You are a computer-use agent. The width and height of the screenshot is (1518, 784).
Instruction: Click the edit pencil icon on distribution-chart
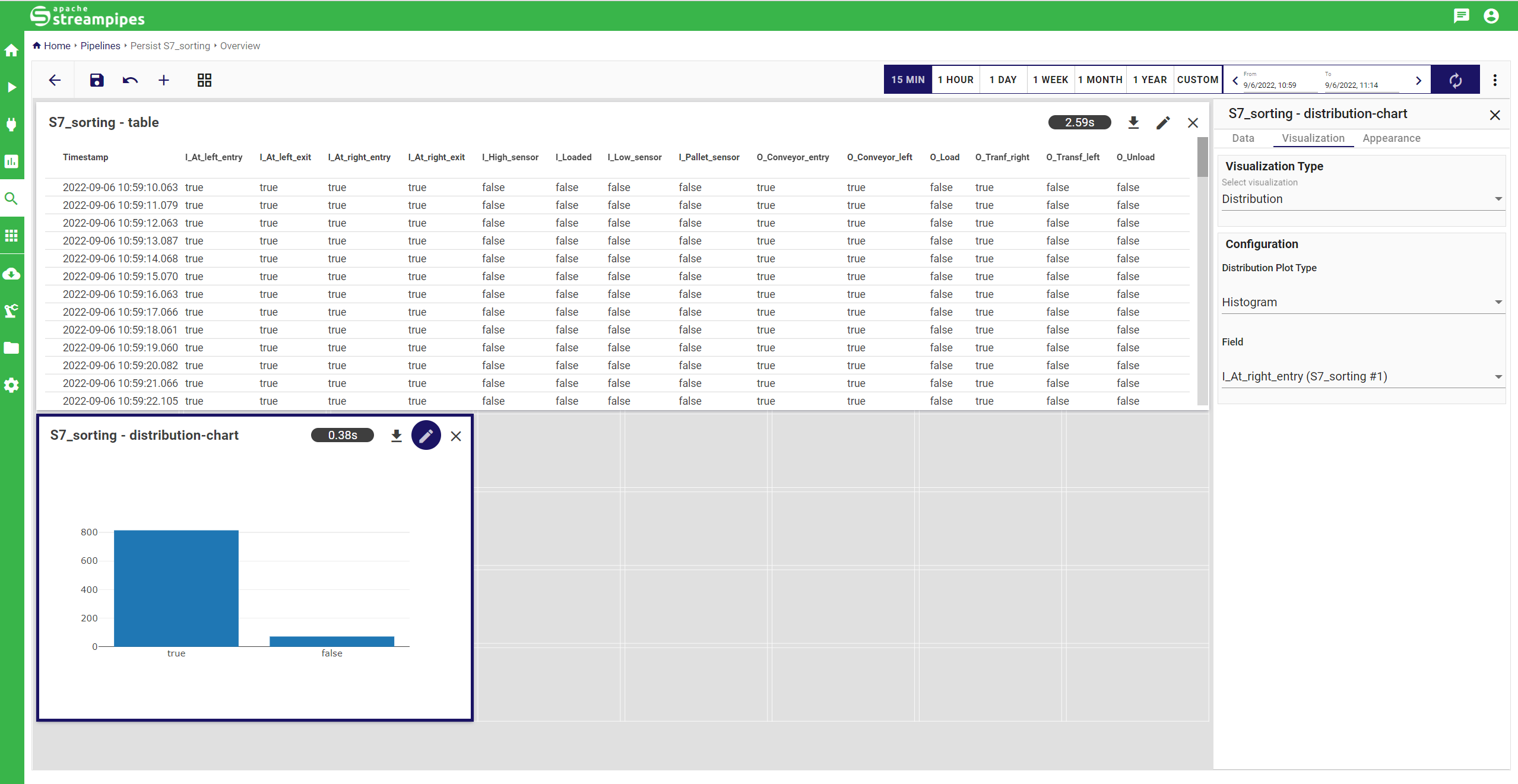coord(426,435)
